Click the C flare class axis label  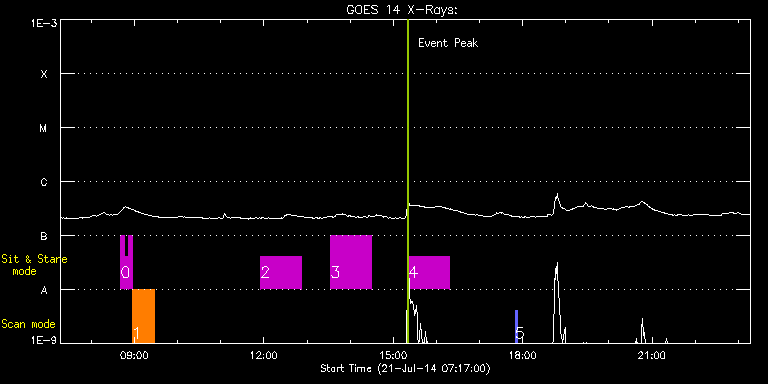click(x=44, y=182)
